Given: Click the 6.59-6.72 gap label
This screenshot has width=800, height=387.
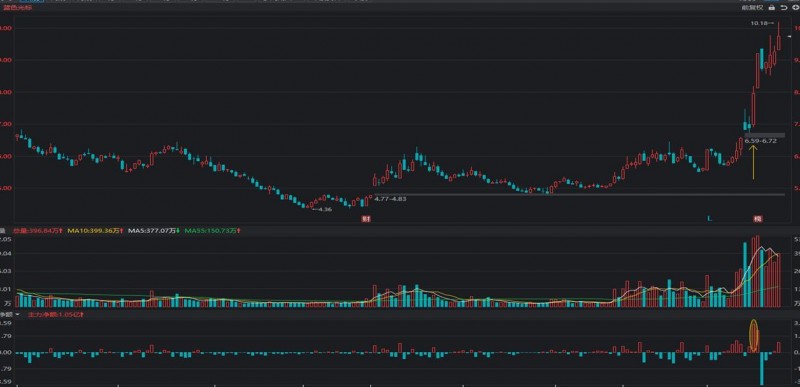Looking at the screenshot, I should click(x=761, y=141).
